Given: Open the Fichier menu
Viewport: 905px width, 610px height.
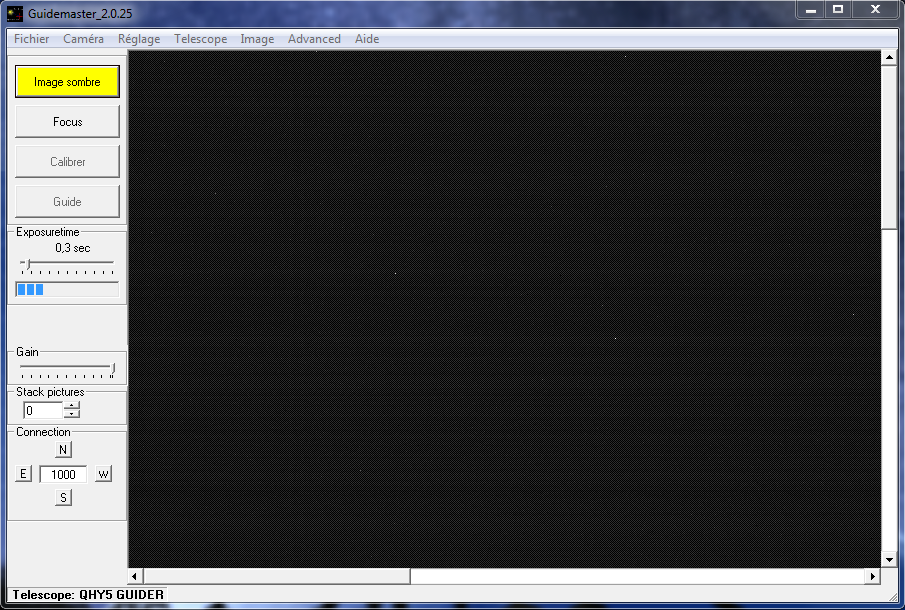Looking at the screenshot, I should (31, 39).
